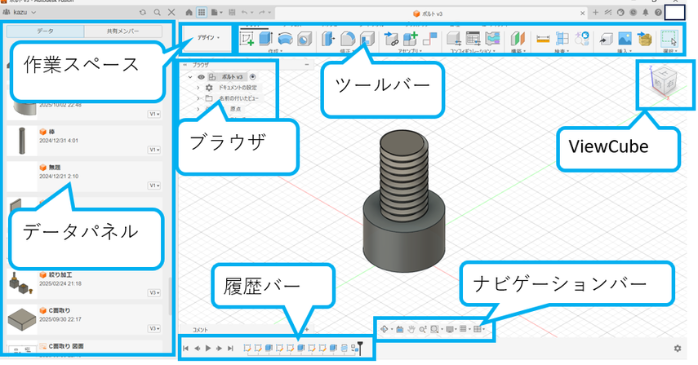Select the Press Pull tool
This screenshot has height=365, width=698.
(x=328, y=39)
